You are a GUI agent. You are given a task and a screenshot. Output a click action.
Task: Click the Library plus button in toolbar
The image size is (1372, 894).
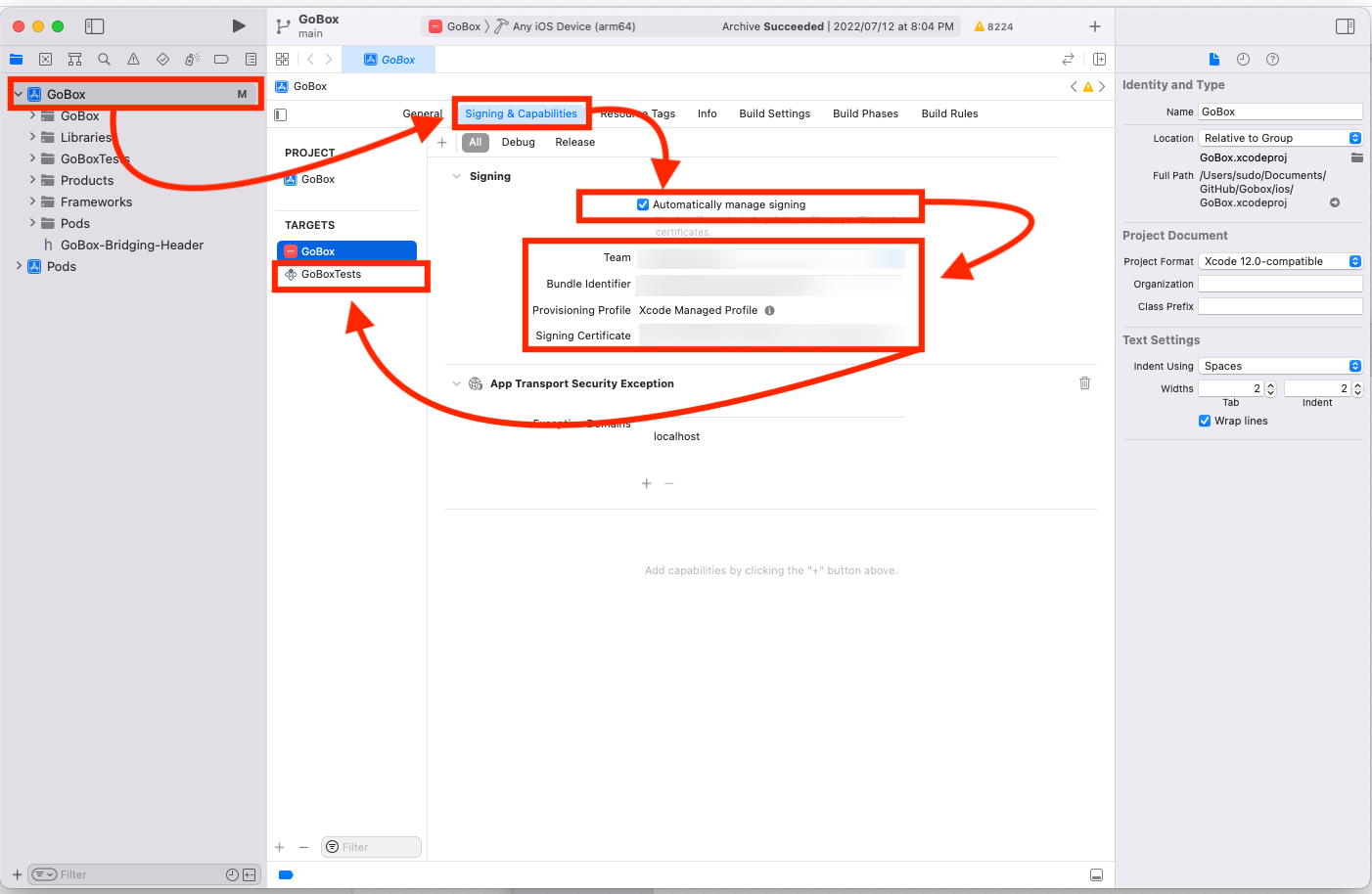[1095, 26]
